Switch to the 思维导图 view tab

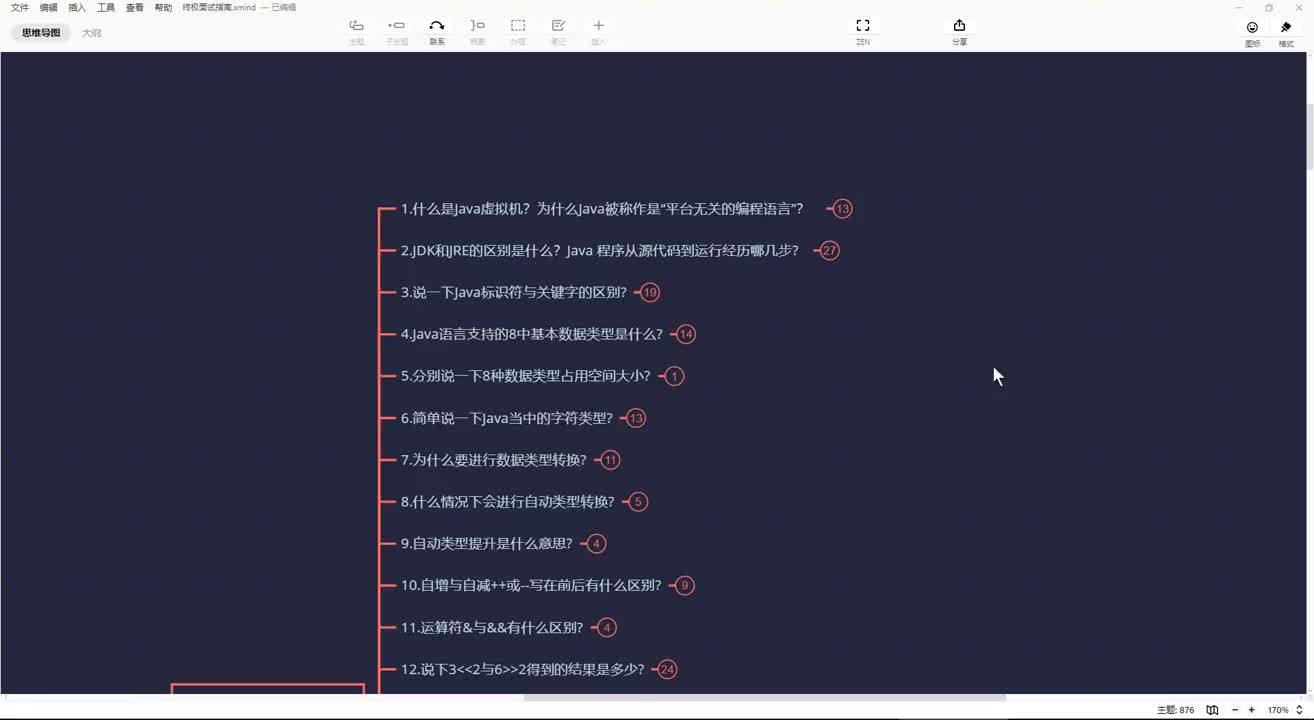(x=41, y=33)
